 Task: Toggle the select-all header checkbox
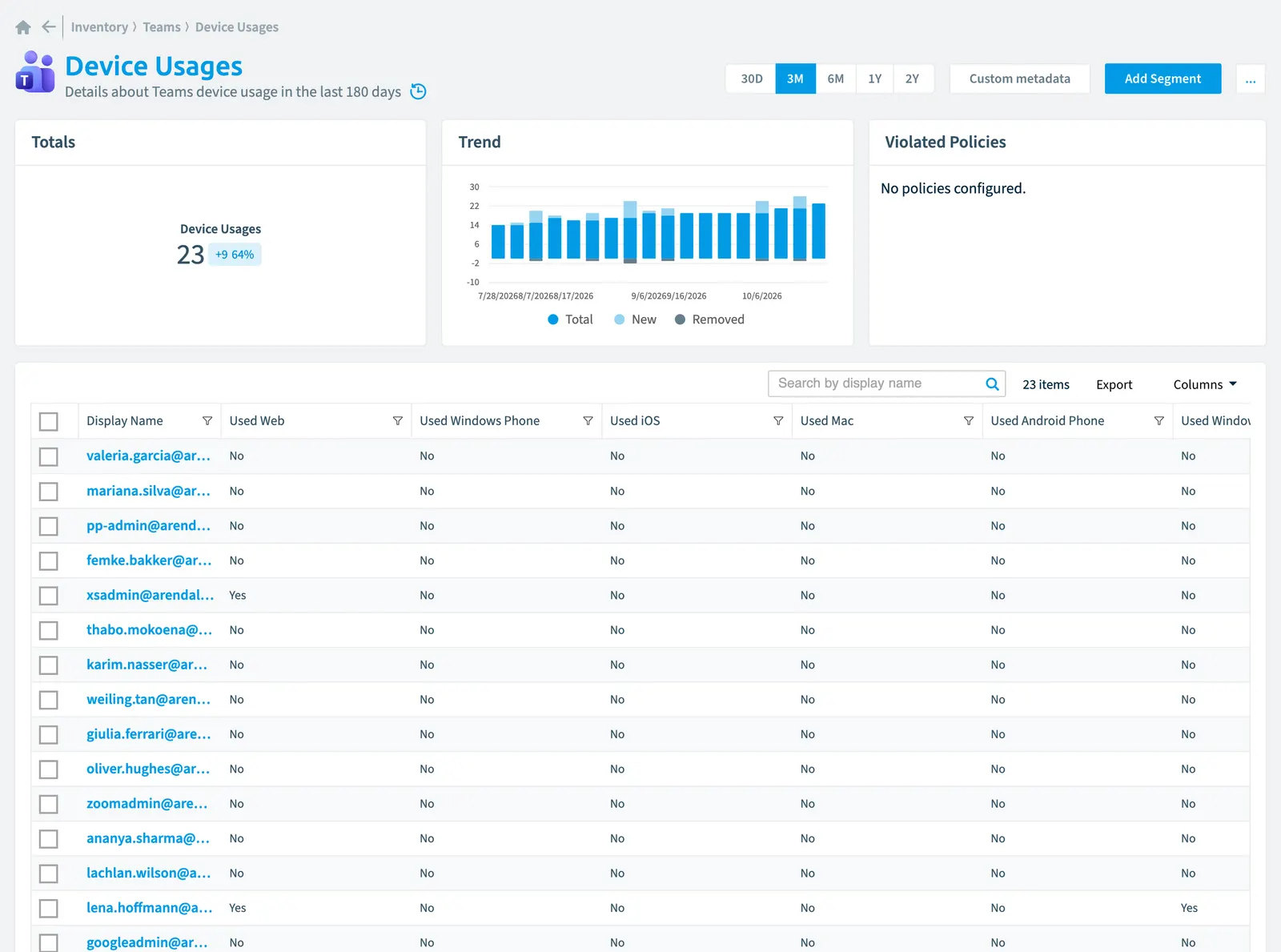click(49, 421)
